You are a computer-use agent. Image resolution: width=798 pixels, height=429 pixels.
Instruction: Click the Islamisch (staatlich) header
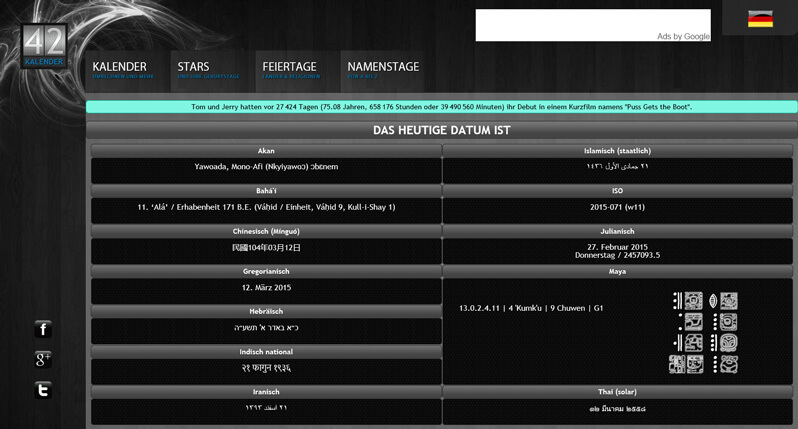617,151
